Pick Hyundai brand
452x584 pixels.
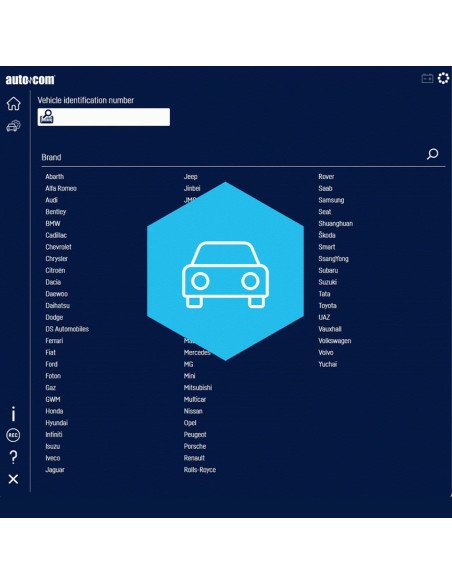[56, 423]
